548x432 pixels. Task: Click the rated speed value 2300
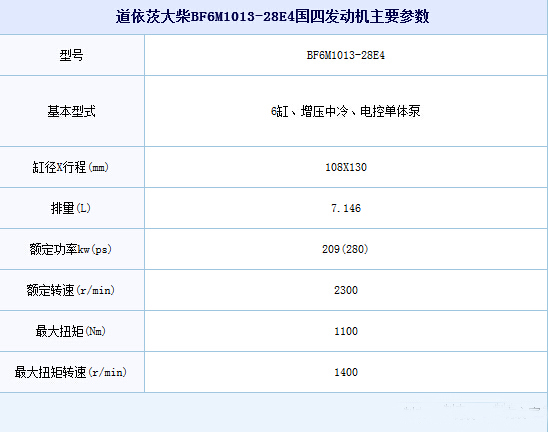(x=346, y=290)
